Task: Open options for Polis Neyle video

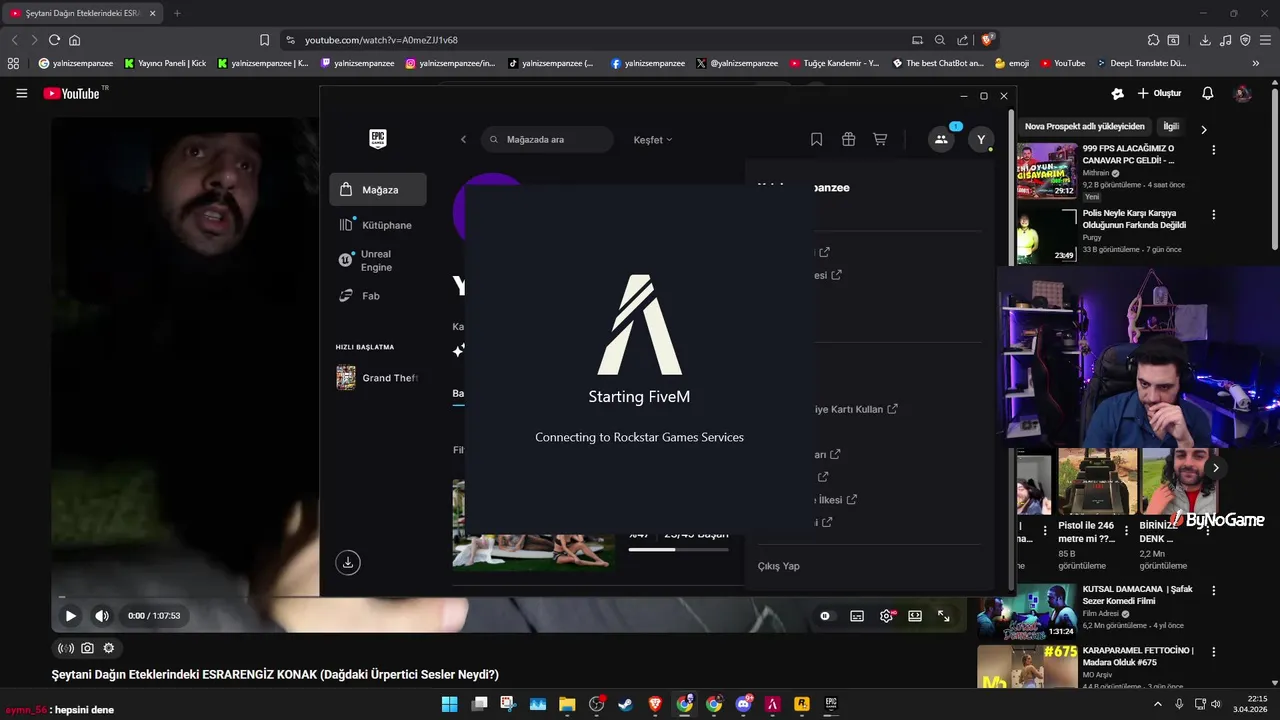Action: 1214,215
